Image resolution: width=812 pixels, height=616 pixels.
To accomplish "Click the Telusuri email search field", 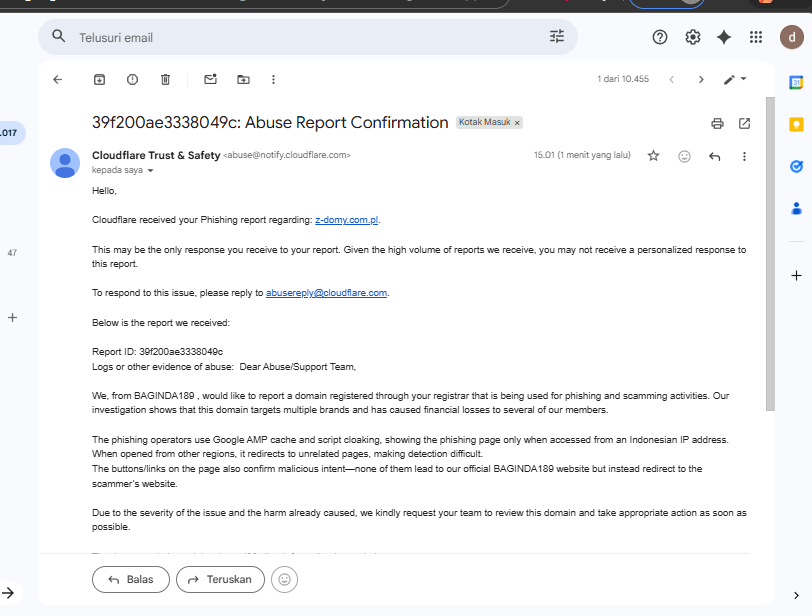I will 308,37.
